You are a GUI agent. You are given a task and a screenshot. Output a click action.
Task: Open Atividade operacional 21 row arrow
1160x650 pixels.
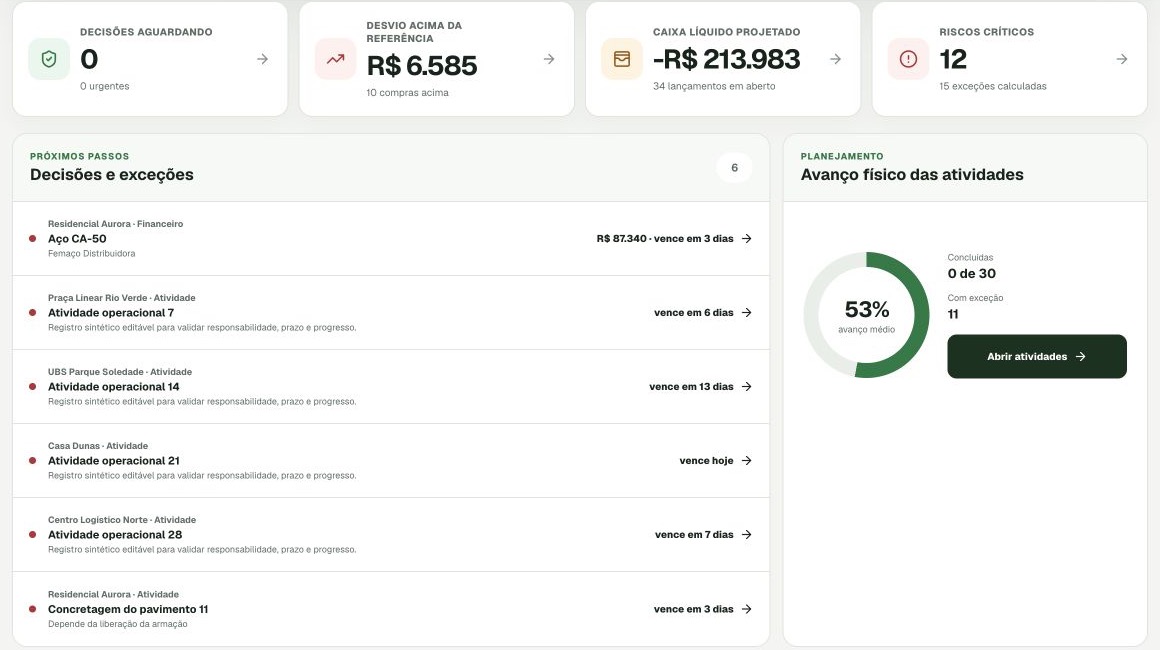(x=746, y=461)
